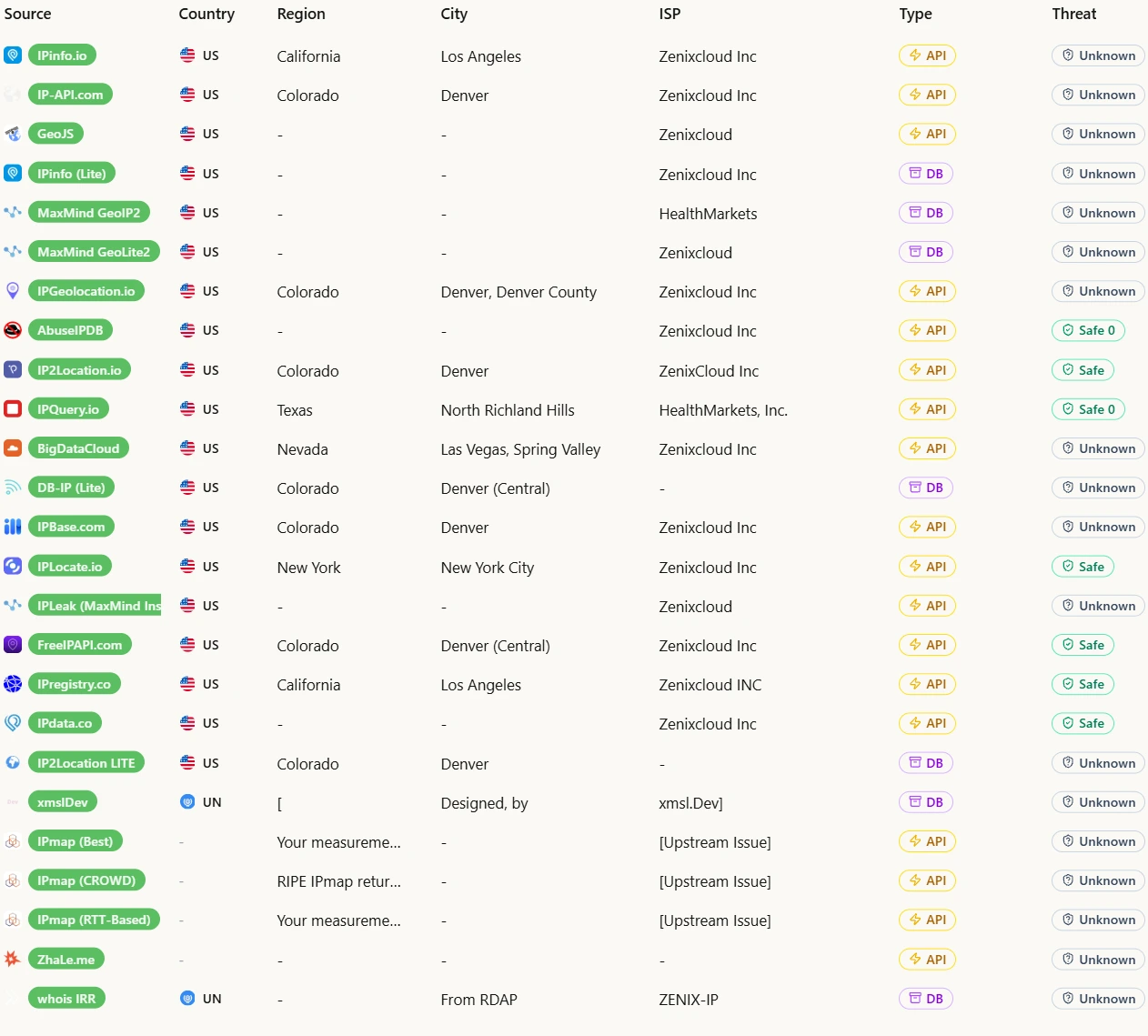Screen dimensions: 1148x1036
Task: Click the BigDataCloud orange cloud icon
Action: click(x=13, y=448)
